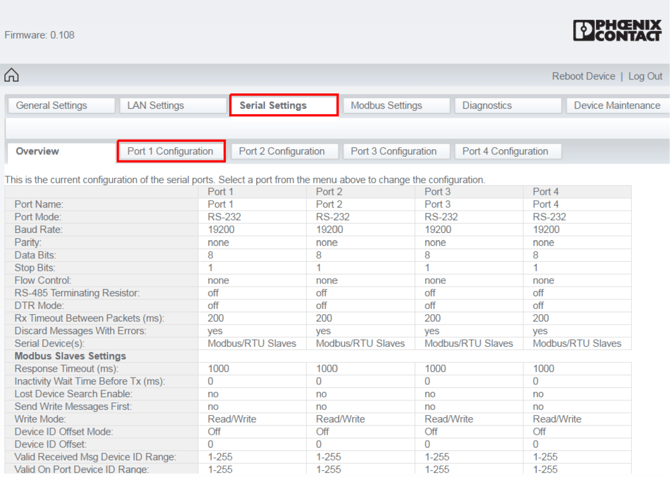Viewport: 670px width, 480px height.
Task: Click the home icon
Action: point(12,76)
